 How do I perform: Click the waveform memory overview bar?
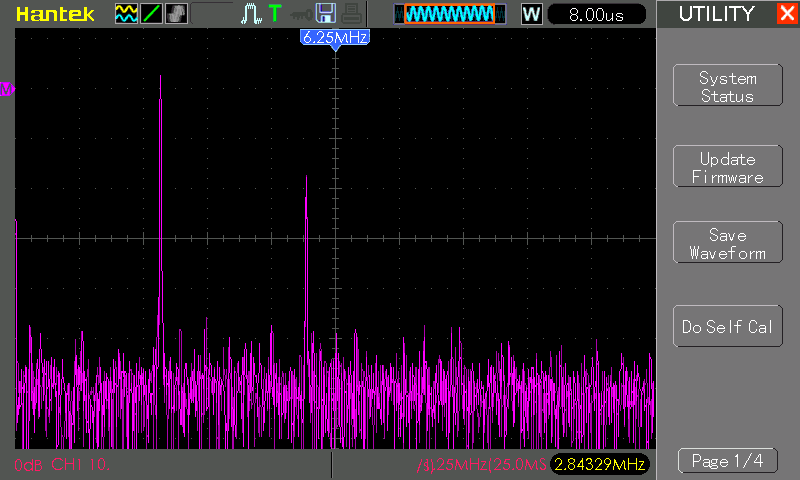click(450, 14)
